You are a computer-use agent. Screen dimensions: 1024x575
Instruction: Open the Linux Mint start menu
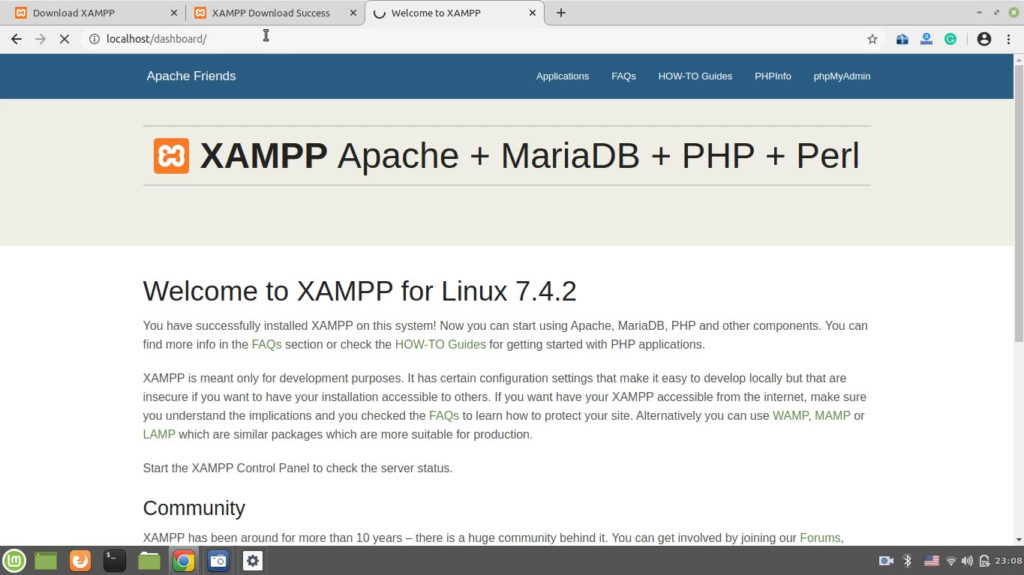14,561
